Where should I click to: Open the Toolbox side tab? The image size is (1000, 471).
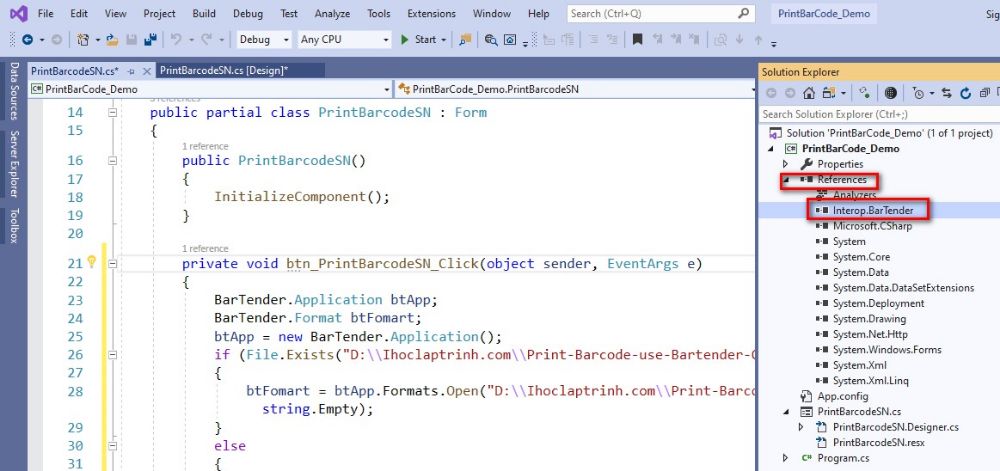click(14, 226)
